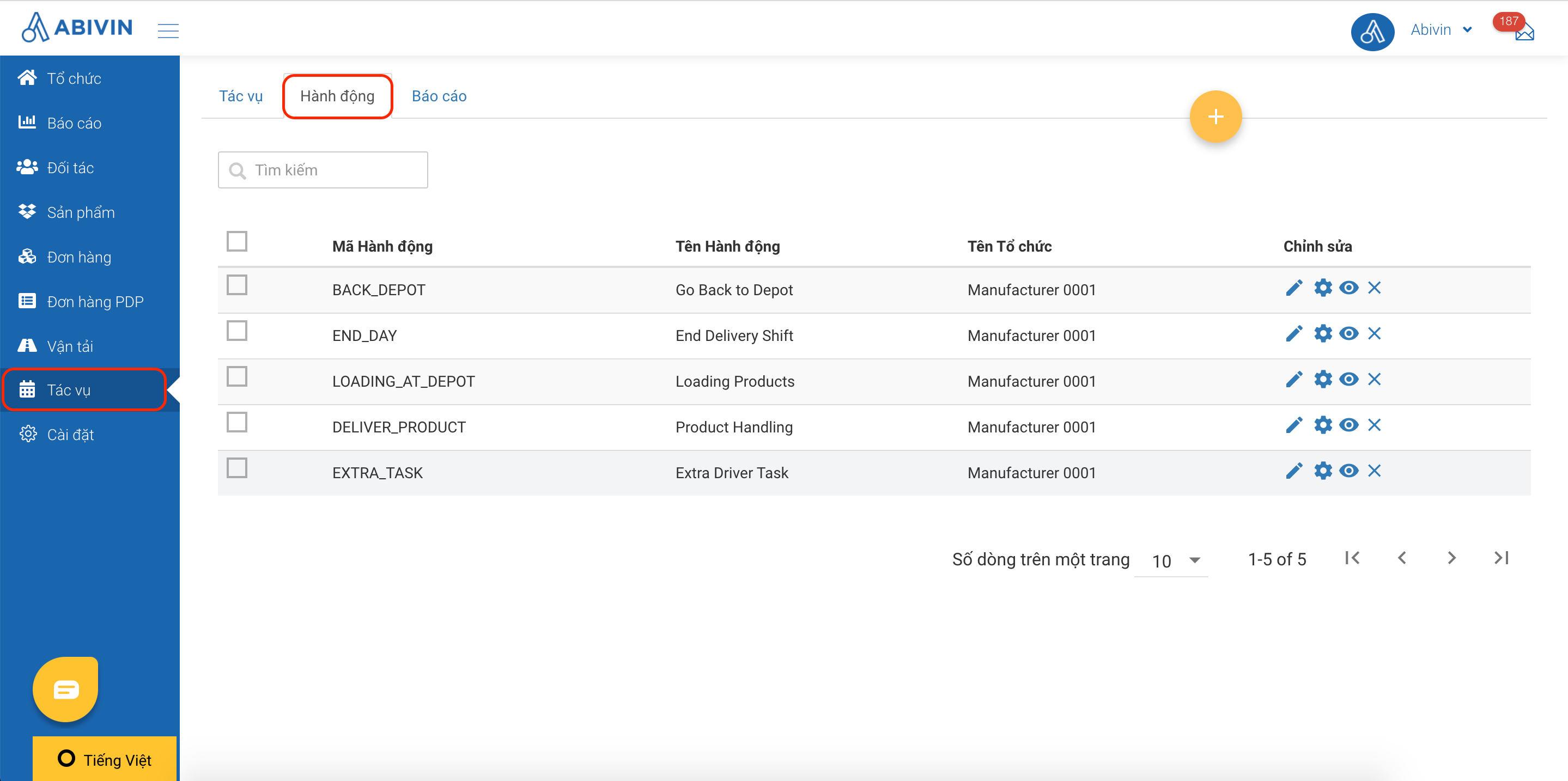The image size is (1568, 781).
Task: Open Sản phẩm in sidebar
Action: pos(90,212)
